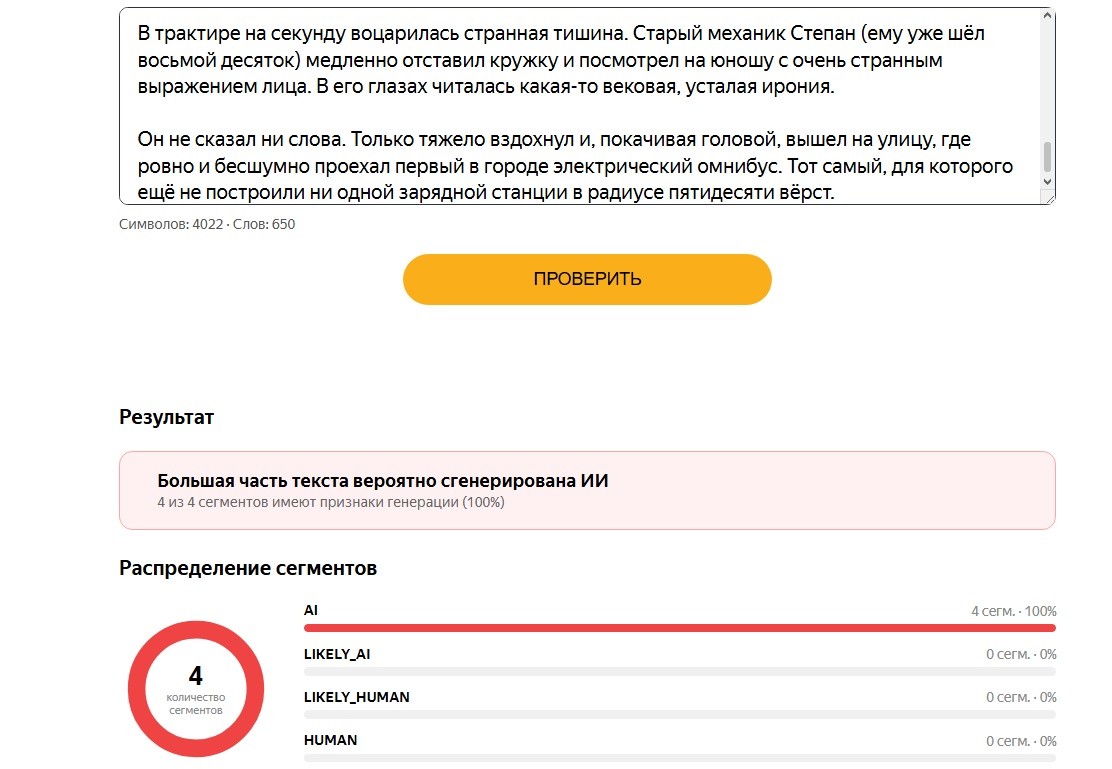
Task: Click the red donut chart showing 4 segments
Action: 196,688
